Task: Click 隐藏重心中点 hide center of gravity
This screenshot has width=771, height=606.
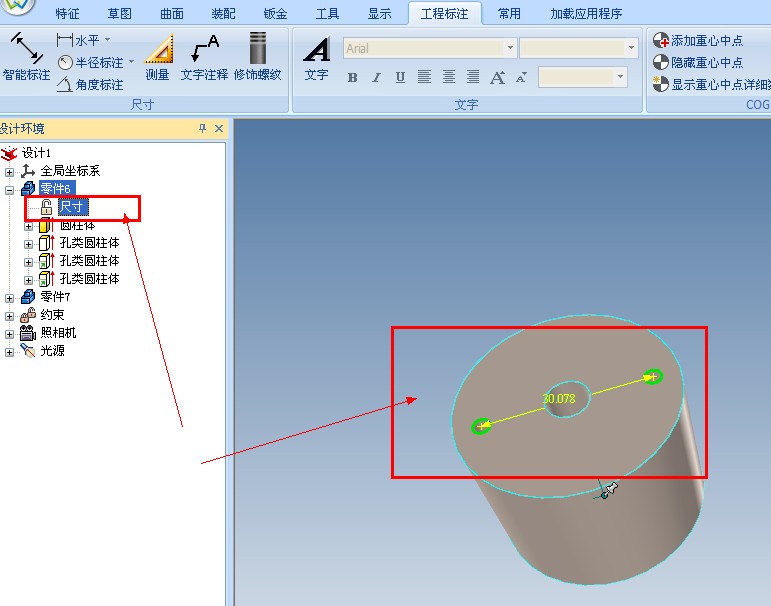Action: [x=699, y=63]
